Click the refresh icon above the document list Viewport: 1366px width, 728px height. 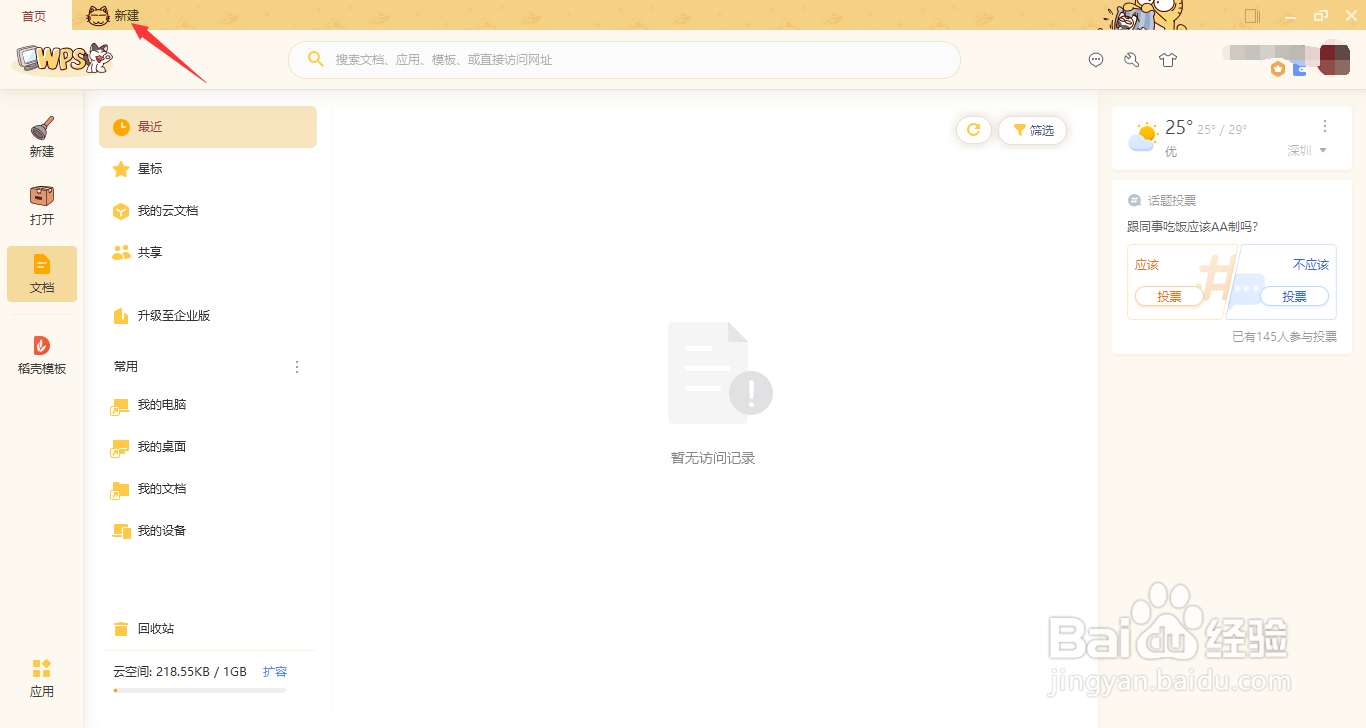tap(973, 130)
